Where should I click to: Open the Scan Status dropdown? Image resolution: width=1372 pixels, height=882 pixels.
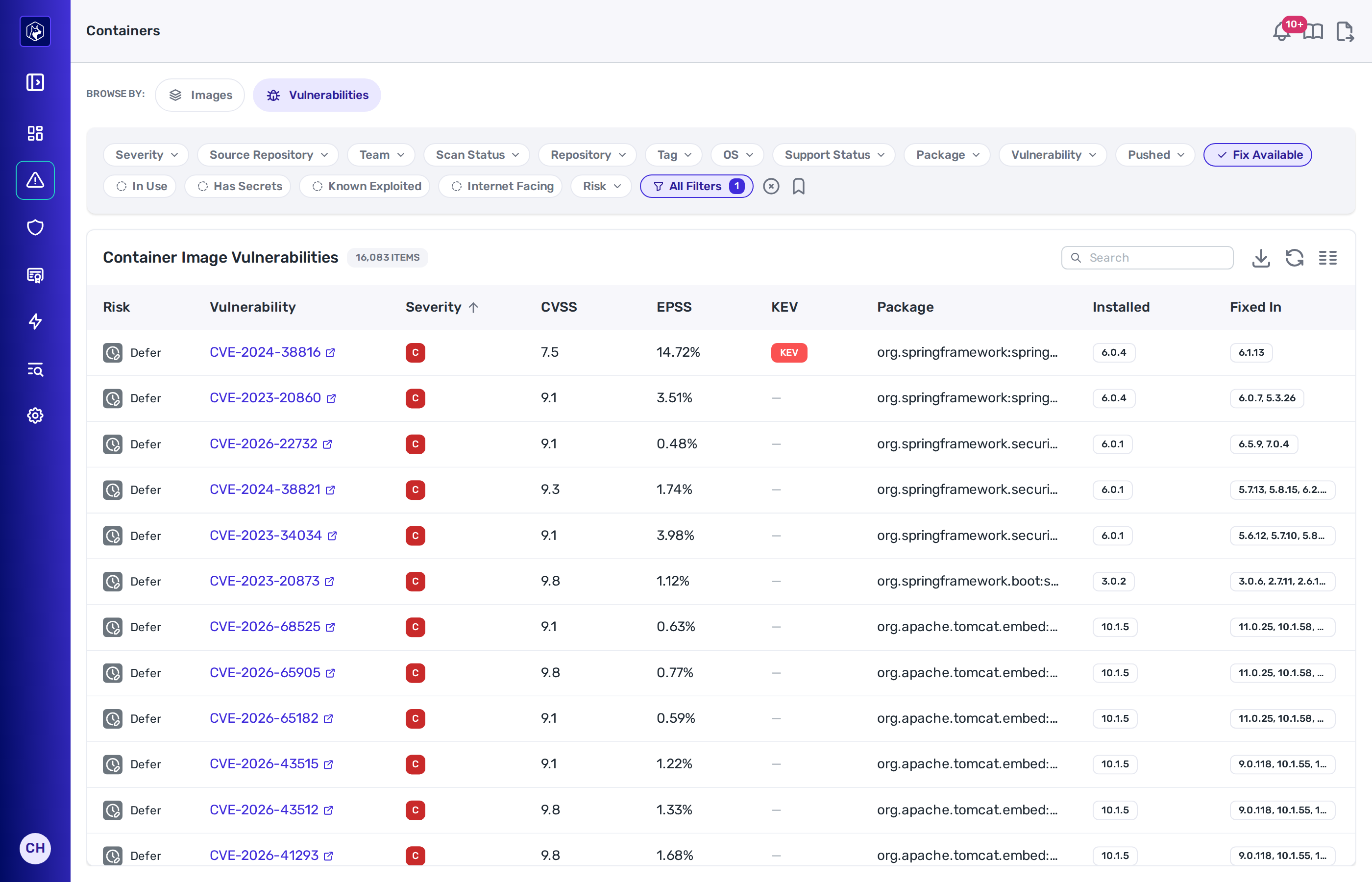pos(477,155)
